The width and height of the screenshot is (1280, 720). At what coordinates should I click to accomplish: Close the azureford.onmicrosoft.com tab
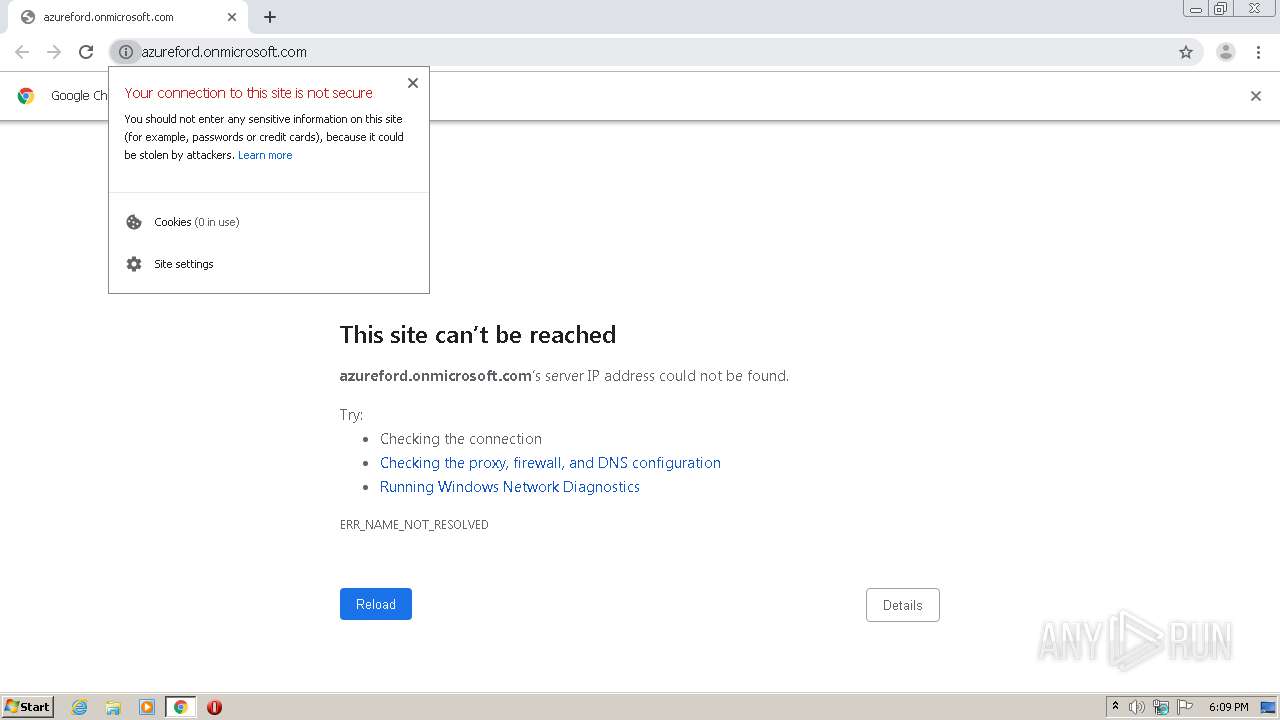point(232,17)
